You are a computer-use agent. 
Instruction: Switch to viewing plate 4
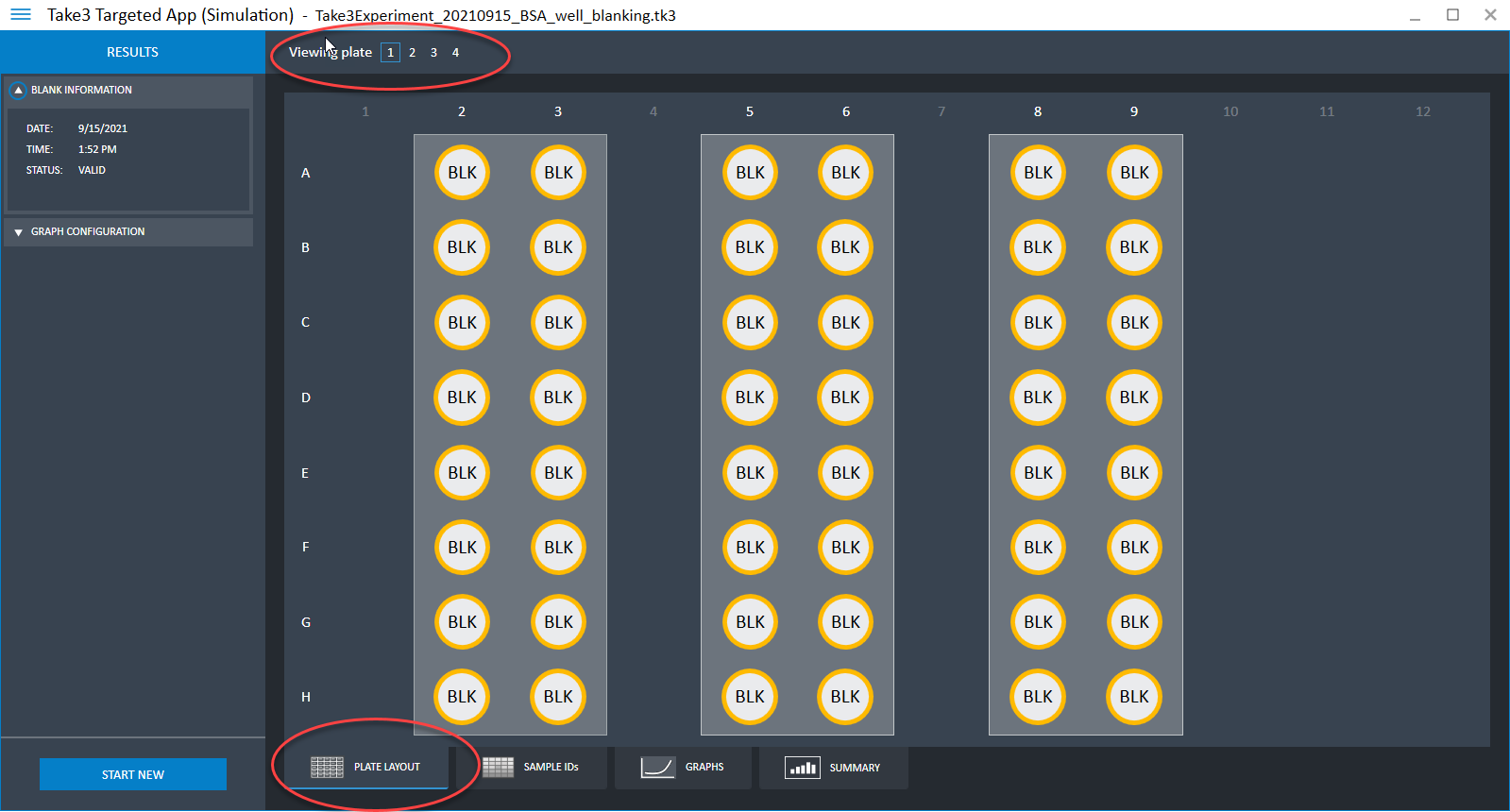coord(455,53)
